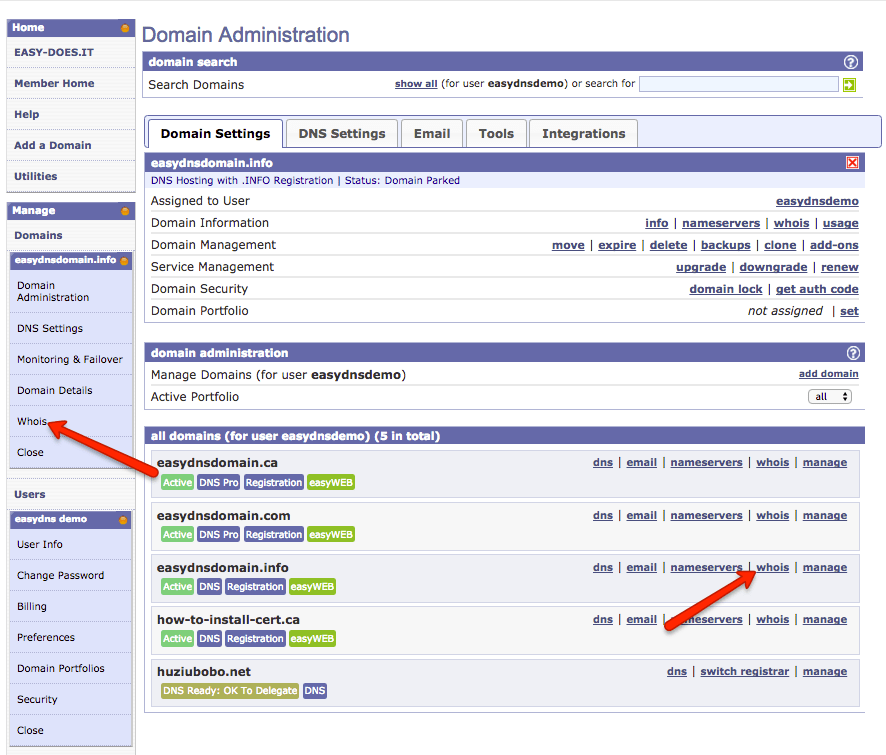Image resolution: width=886 pixels, height=755 pixels.
Task: Click the show all domains link
Action: coord(416,84)
